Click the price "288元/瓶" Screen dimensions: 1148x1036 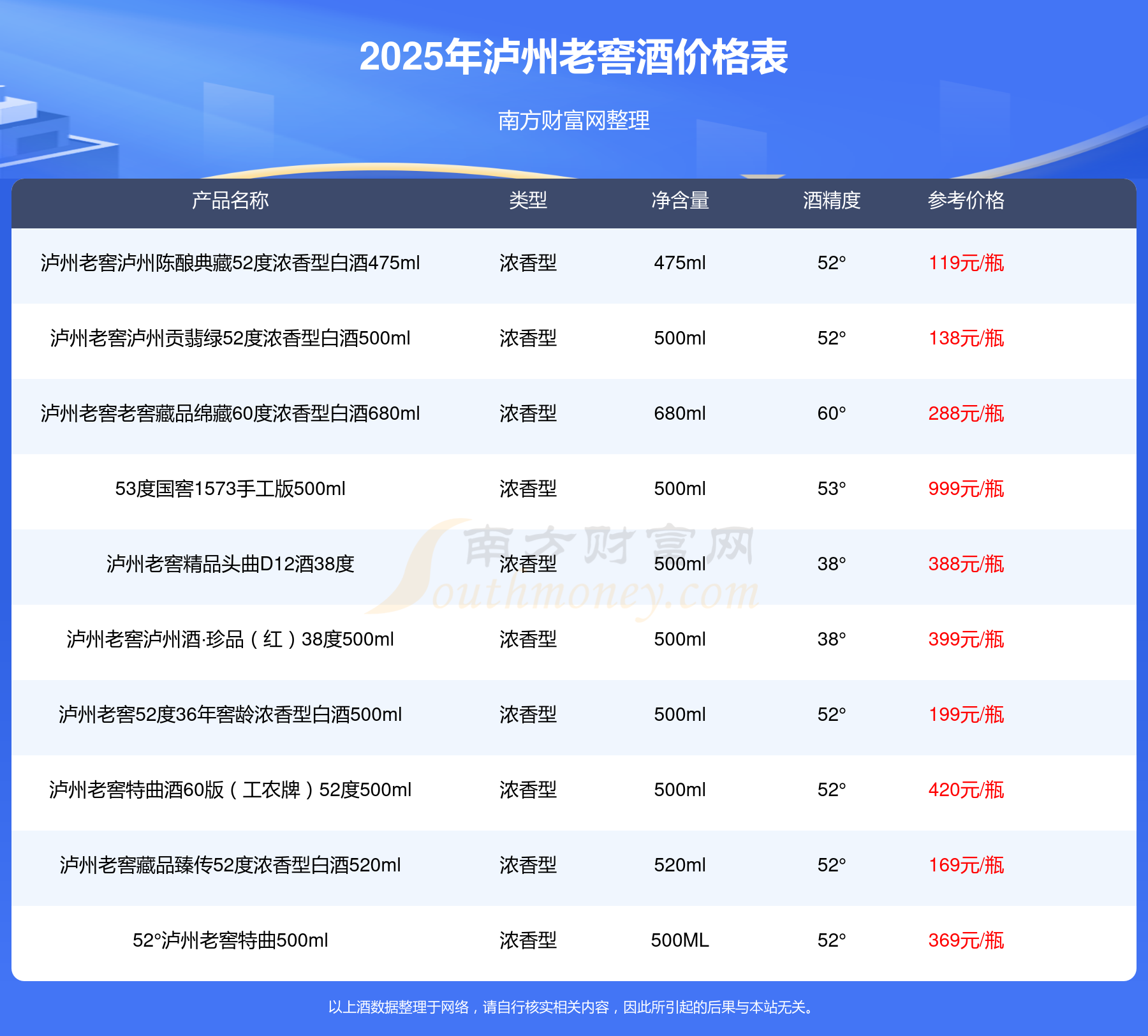[966, 413]
